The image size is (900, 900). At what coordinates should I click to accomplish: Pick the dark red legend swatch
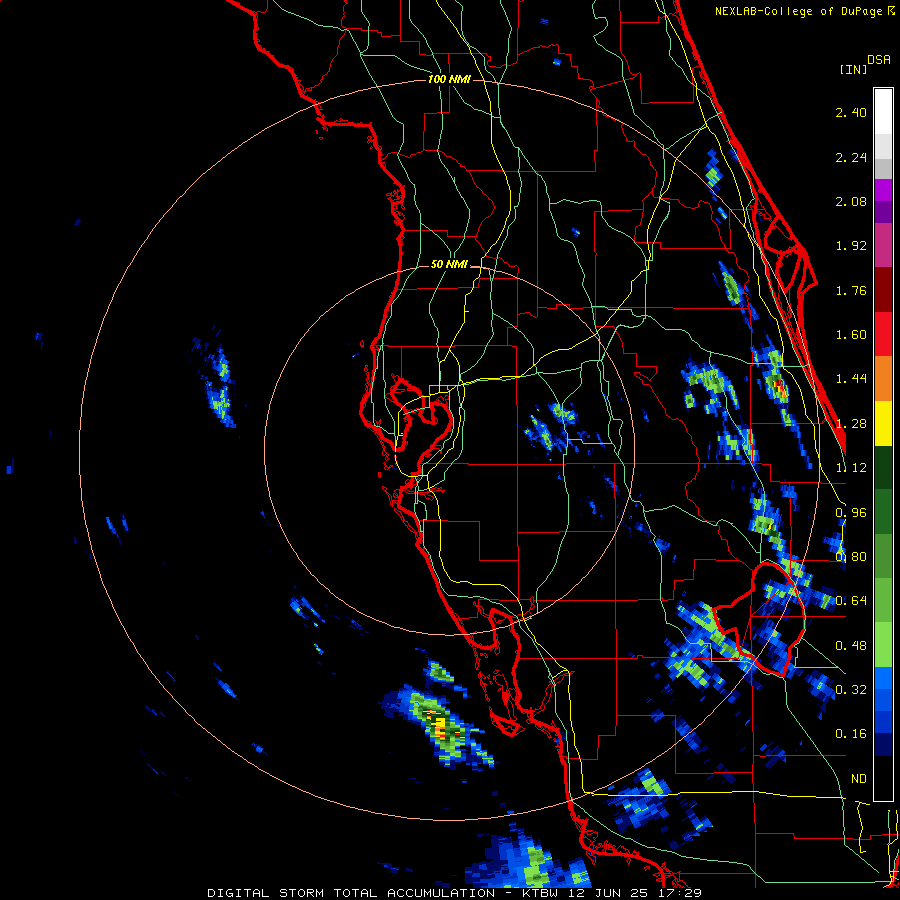tap(883, 290)
